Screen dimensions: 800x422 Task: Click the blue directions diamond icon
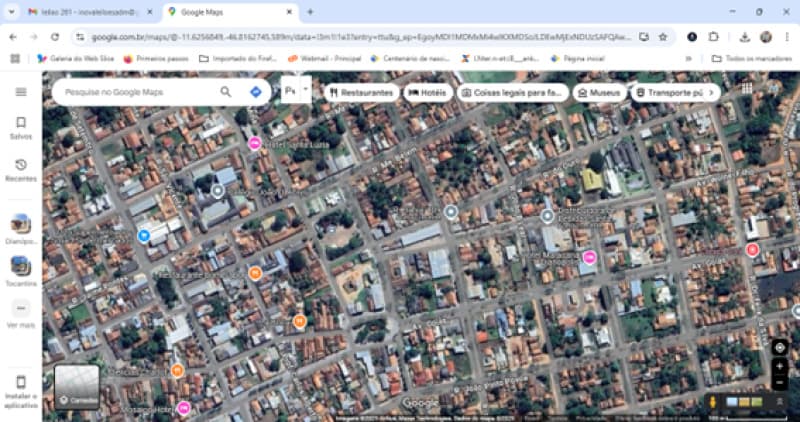coord(256,92)
